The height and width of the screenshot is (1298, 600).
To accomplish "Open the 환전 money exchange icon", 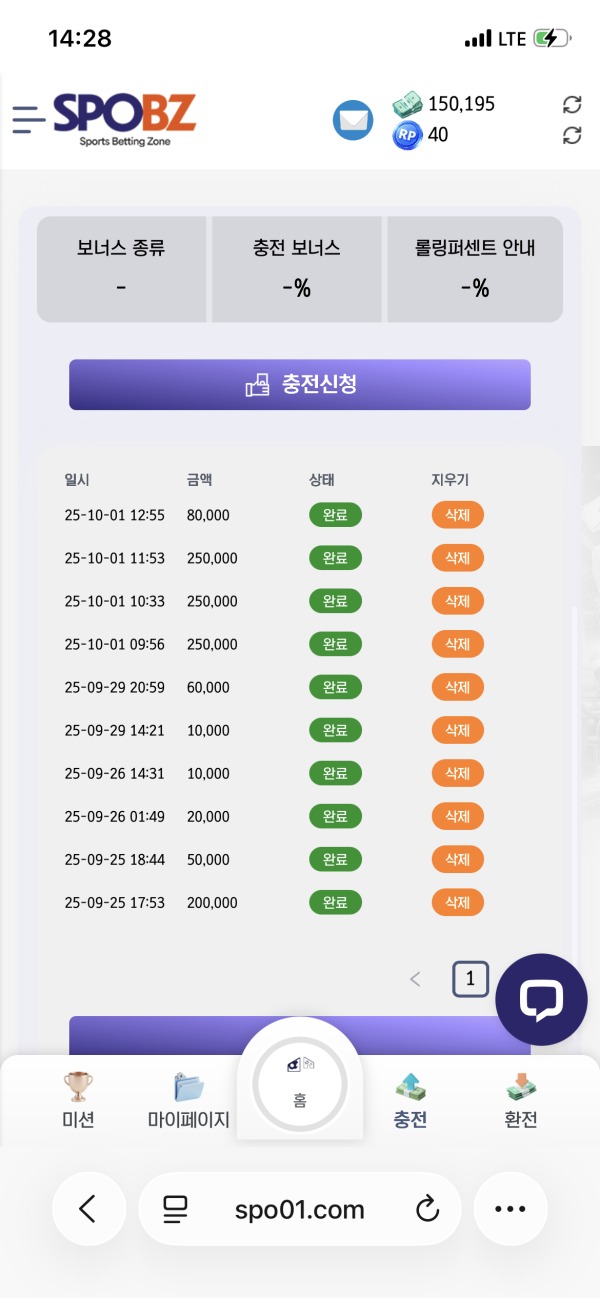I will tap(519, 1088).
